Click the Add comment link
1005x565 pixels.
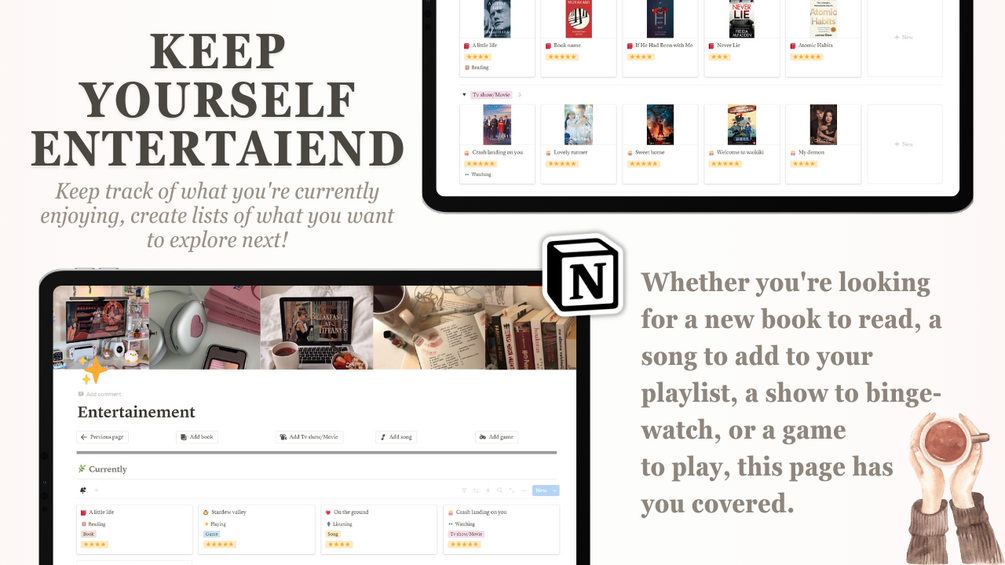99,394
